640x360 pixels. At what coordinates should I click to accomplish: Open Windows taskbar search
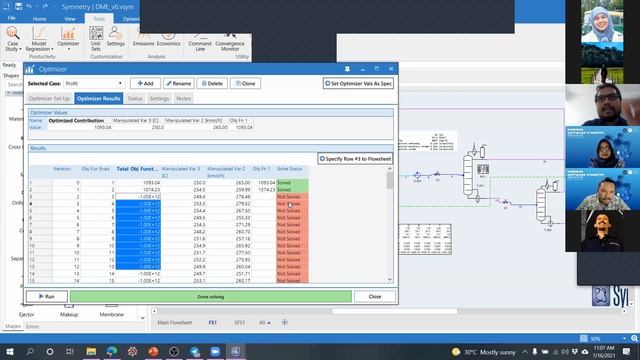30,351
